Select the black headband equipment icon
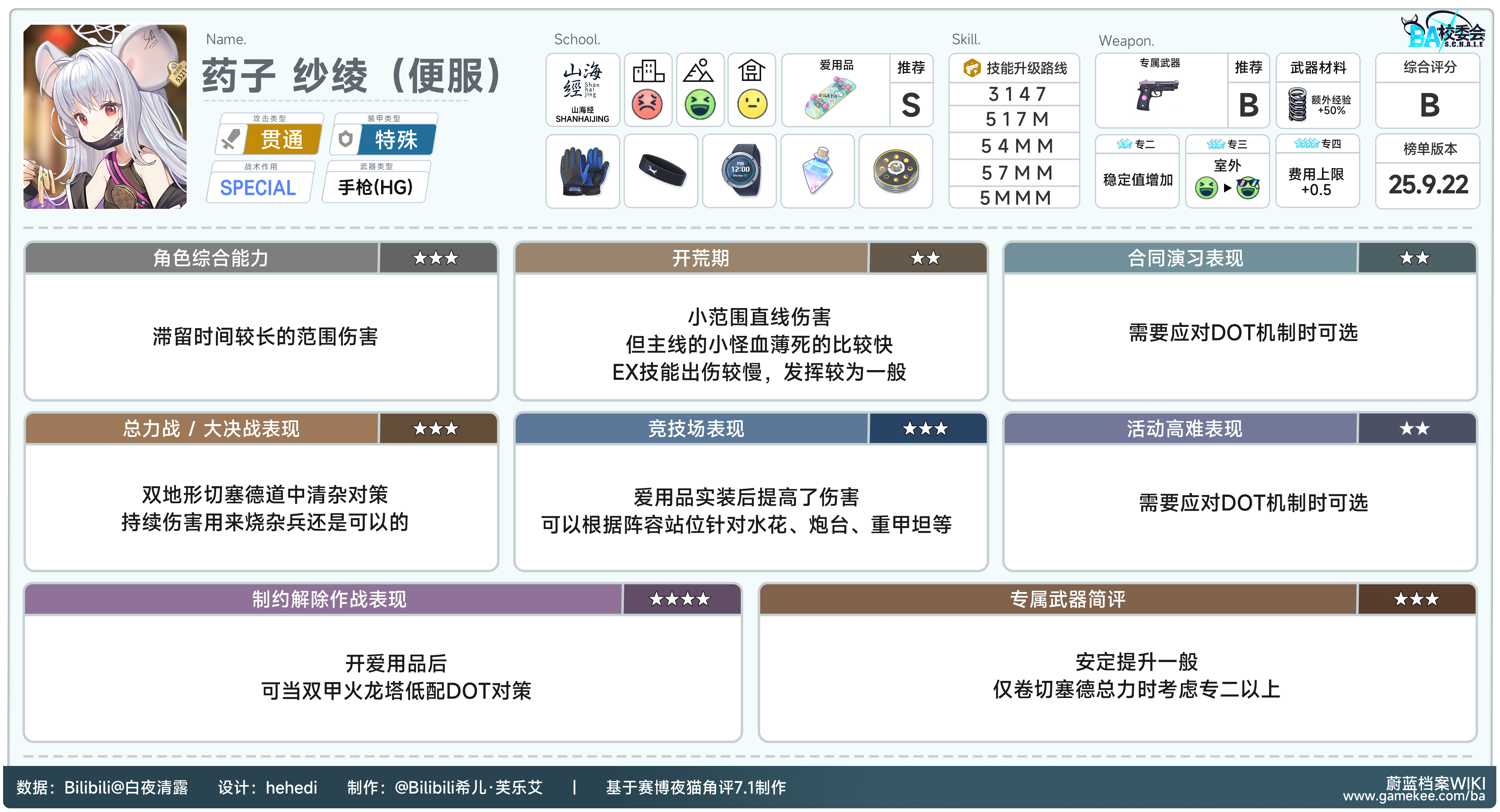 pos(662,170)
